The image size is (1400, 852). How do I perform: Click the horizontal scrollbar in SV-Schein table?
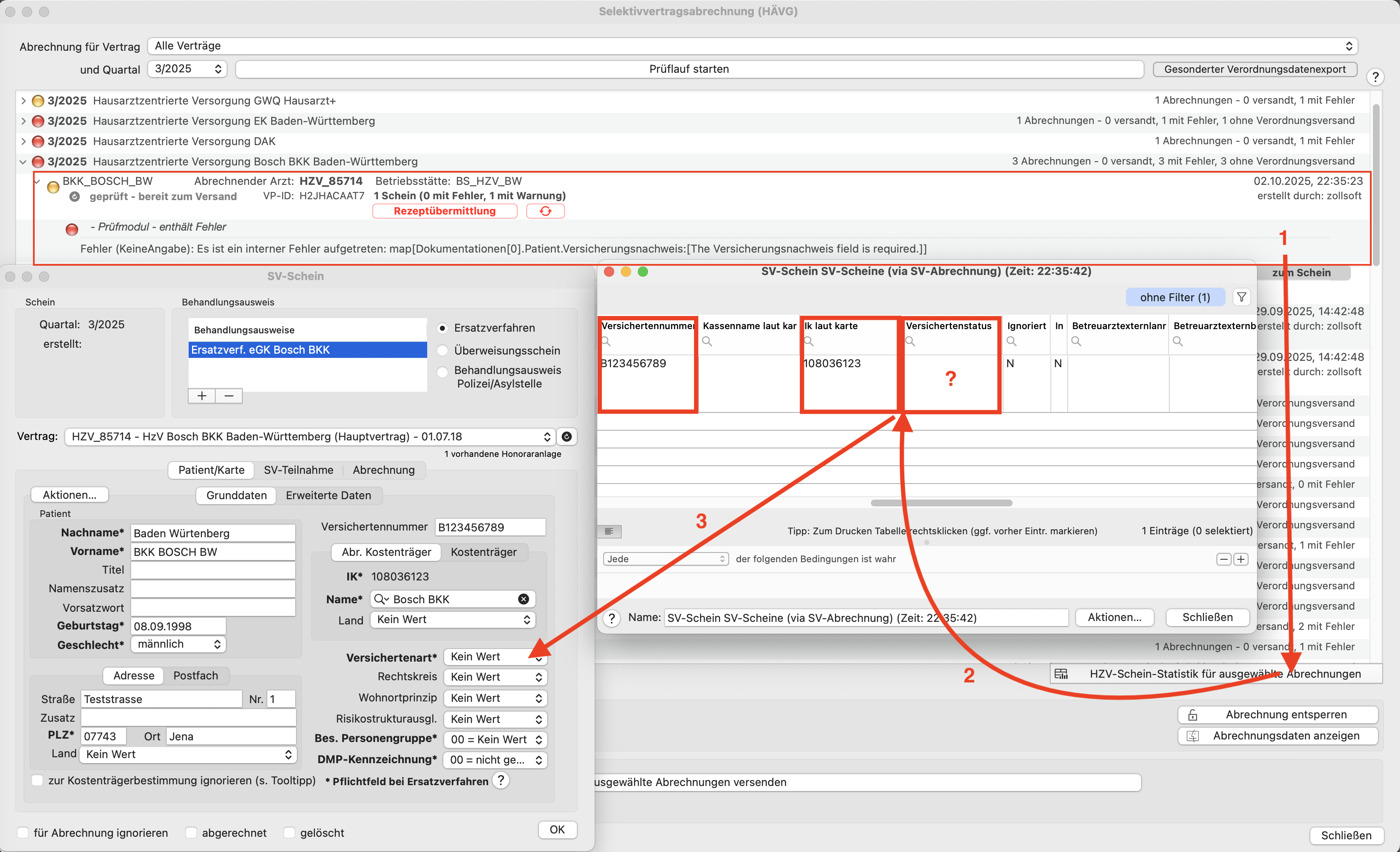[x=941, y=503]
